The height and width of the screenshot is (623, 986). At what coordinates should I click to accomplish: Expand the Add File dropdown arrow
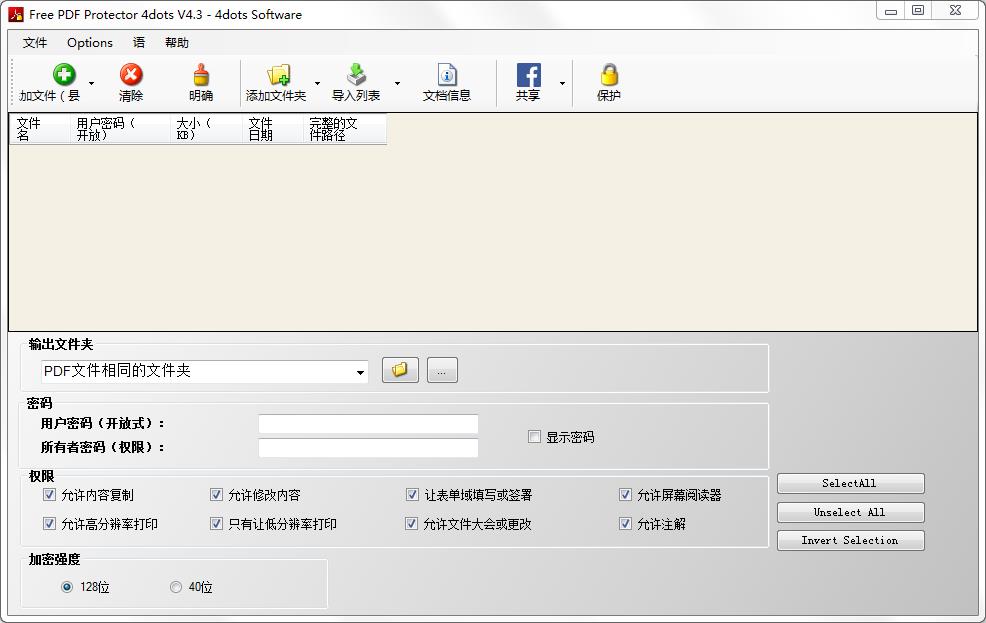click(92, 83)
